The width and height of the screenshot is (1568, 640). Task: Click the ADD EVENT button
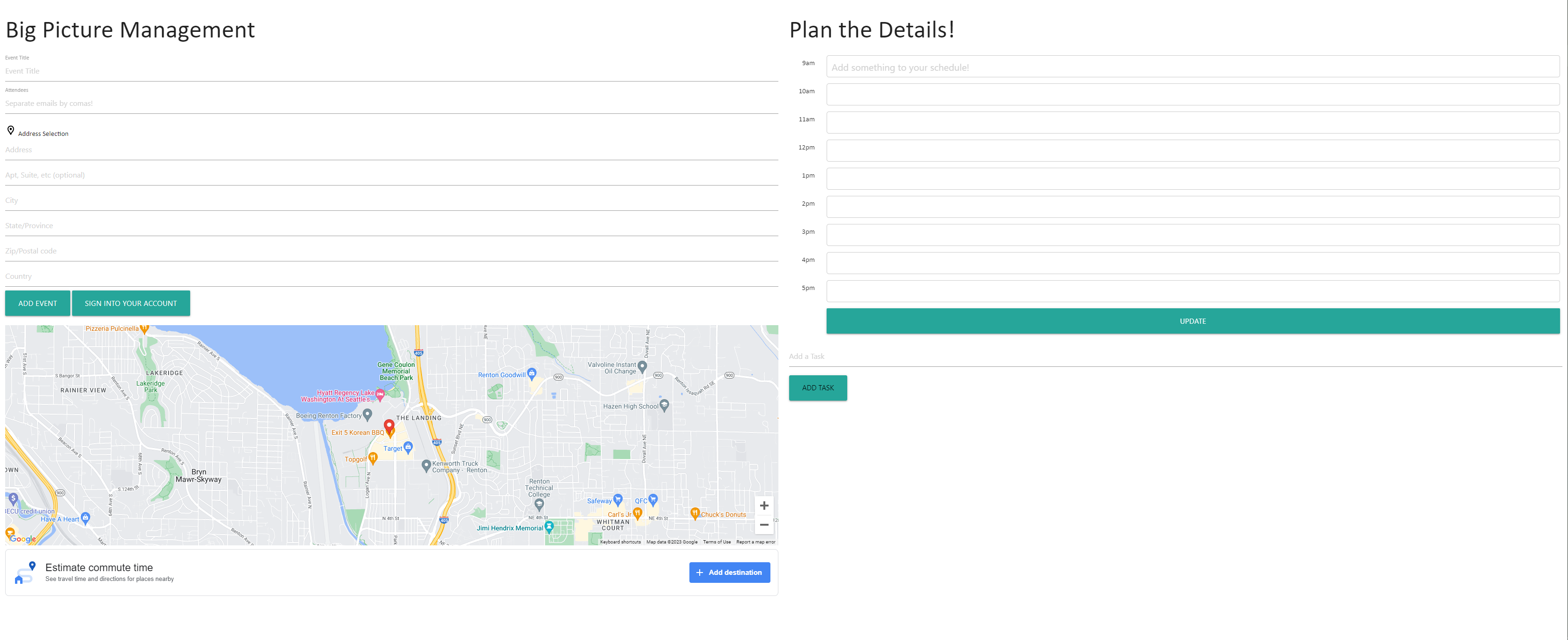point(37,303)
